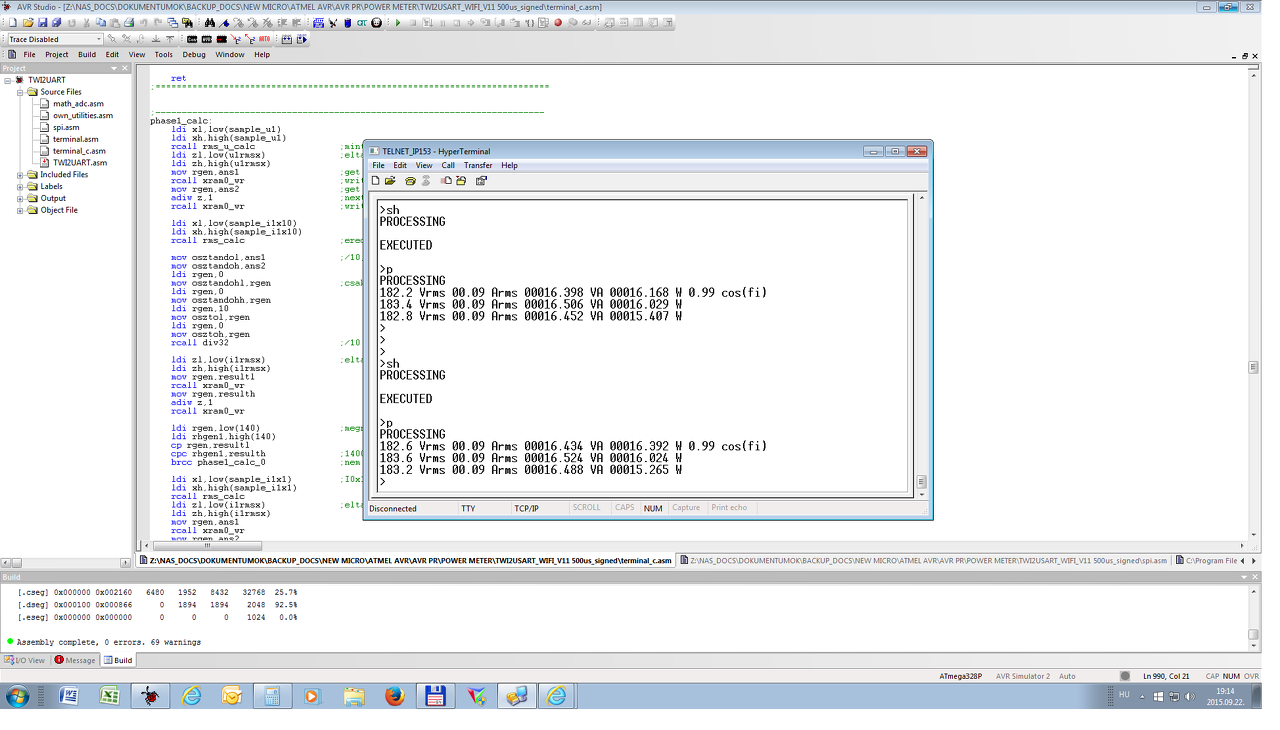The image size is (1280, 730).
Task: Open Firefox from the taskbar
Action: (395, 696)
